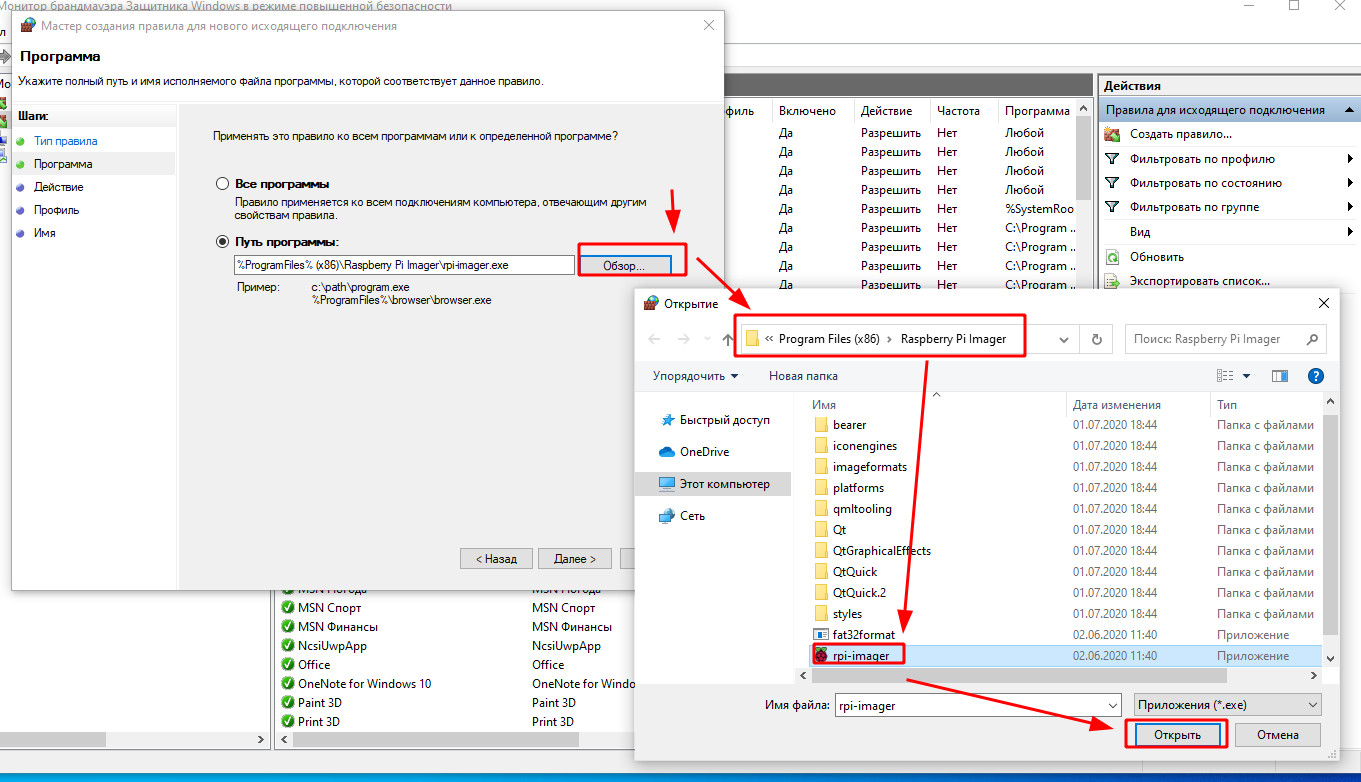Click the up-arrow navigation icon in the Open dialog
Screen dimensions: 1361x782
click(728, 339)
